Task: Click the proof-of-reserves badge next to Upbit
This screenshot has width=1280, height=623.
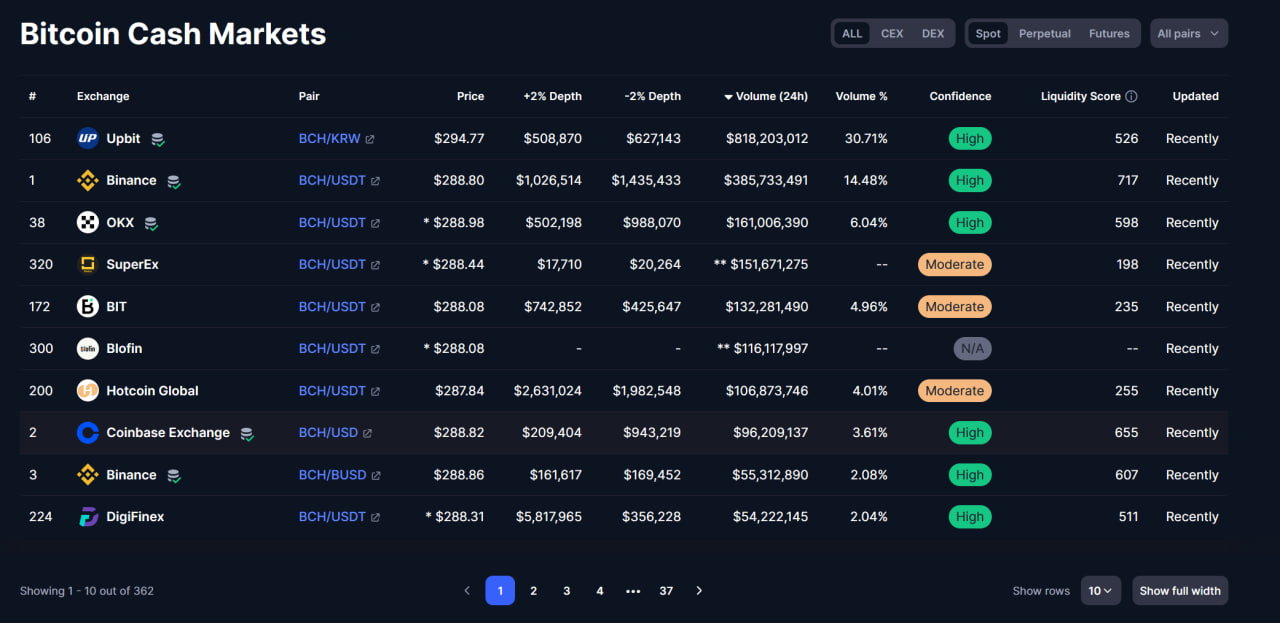Action: coord(158,140)
